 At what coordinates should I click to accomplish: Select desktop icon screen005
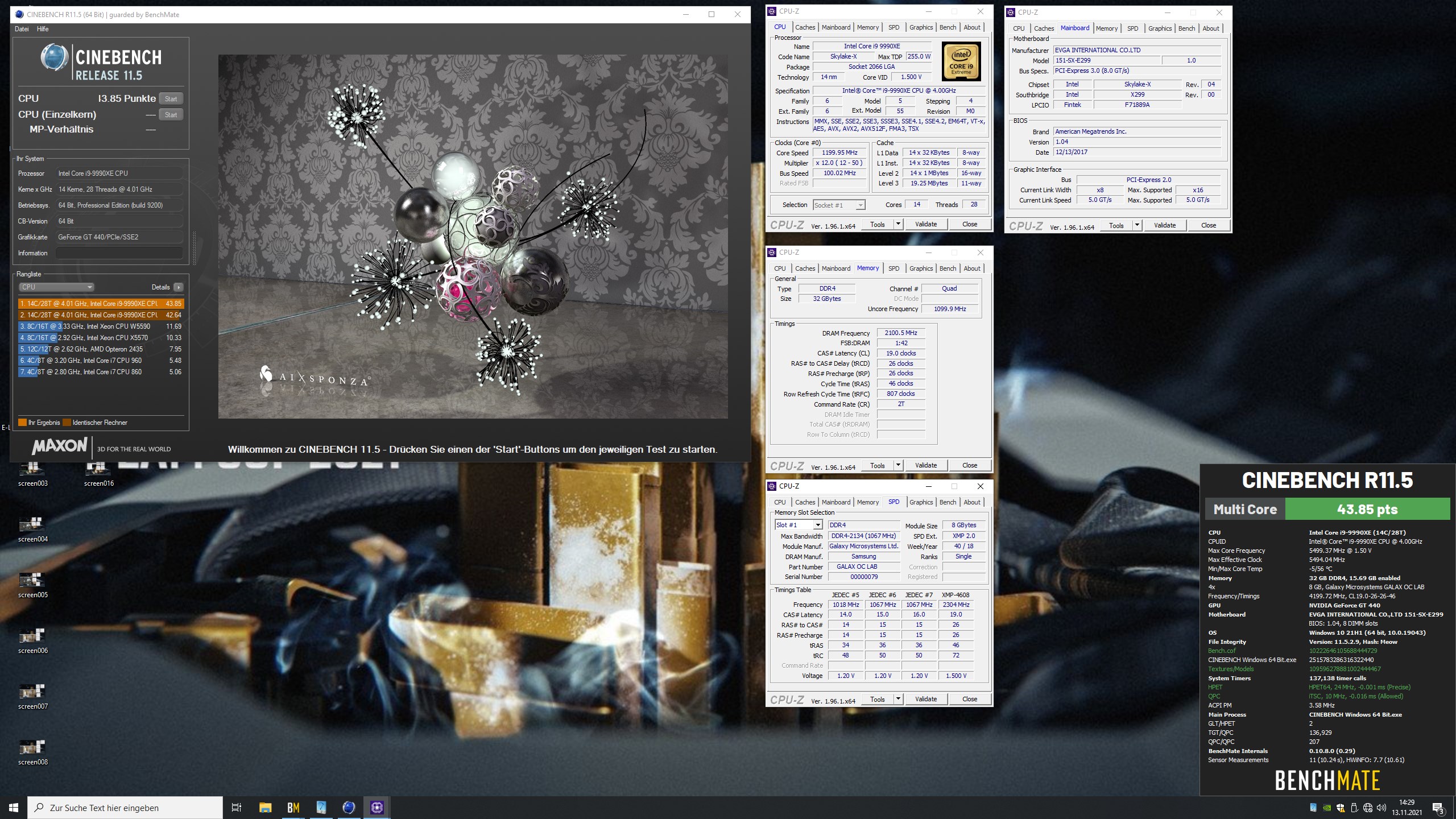click(x=33, y=585)
